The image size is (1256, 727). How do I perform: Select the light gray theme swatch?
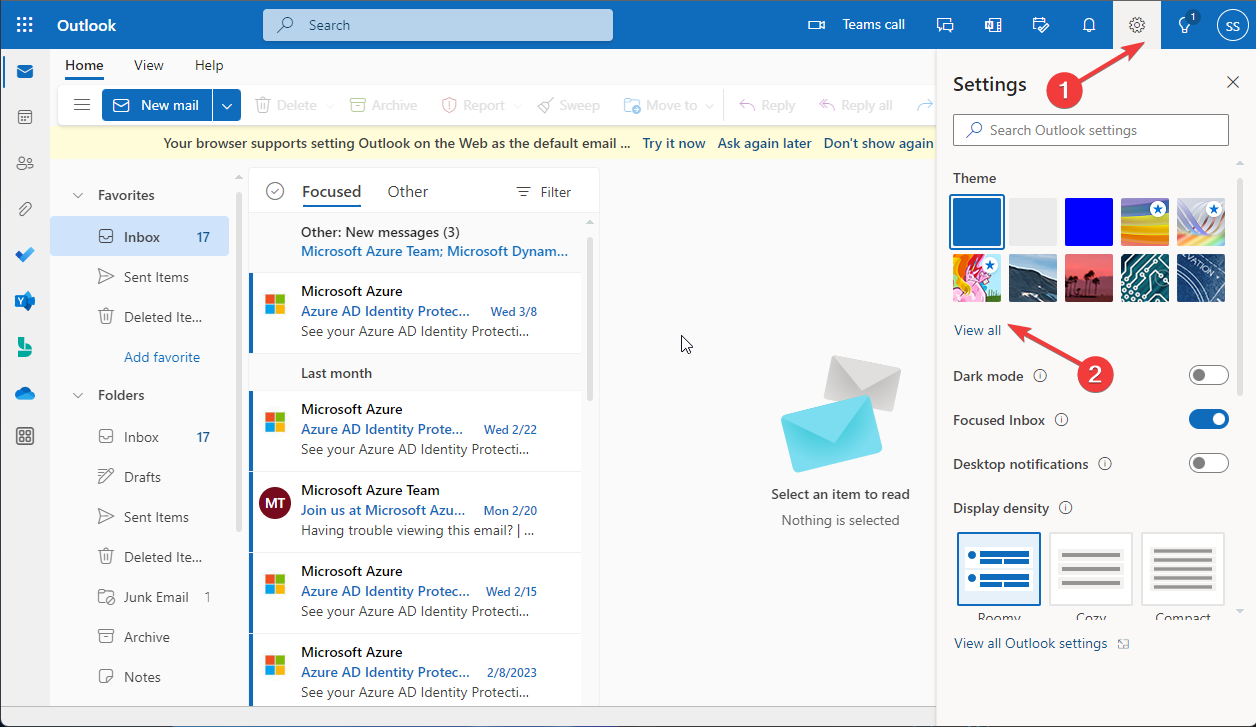point(1033,222)
